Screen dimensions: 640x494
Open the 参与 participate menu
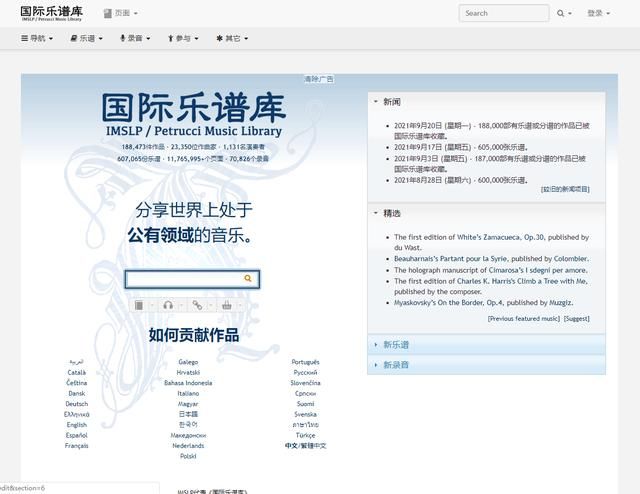183,38
